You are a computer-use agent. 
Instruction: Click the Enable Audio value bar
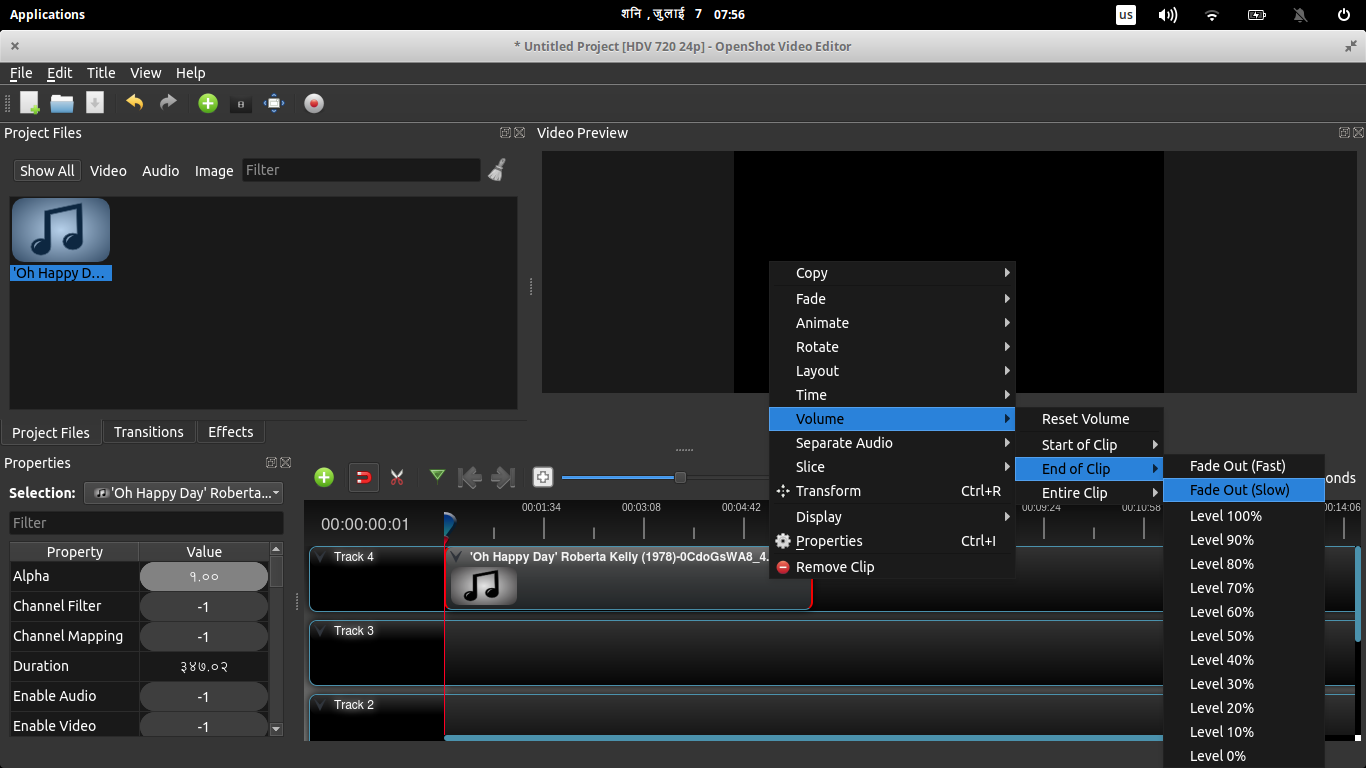(x=204, y=696)
